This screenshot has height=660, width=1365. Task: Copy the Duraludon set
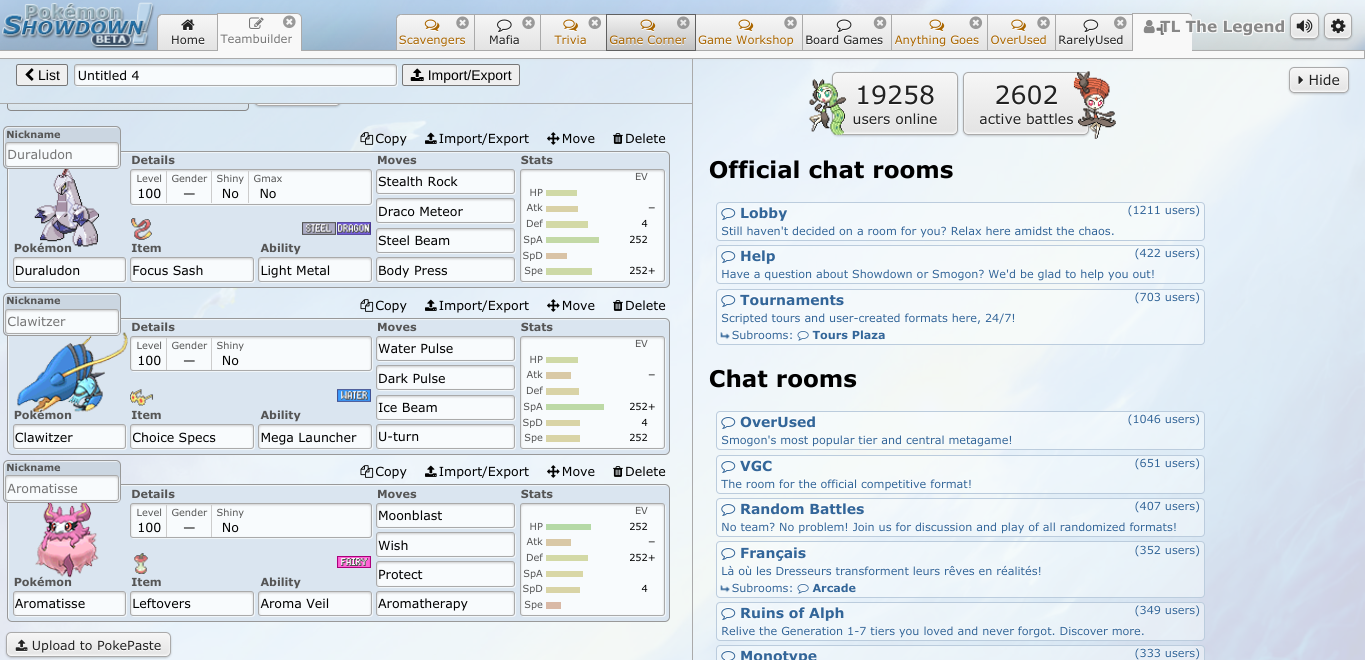coord(384,139)
